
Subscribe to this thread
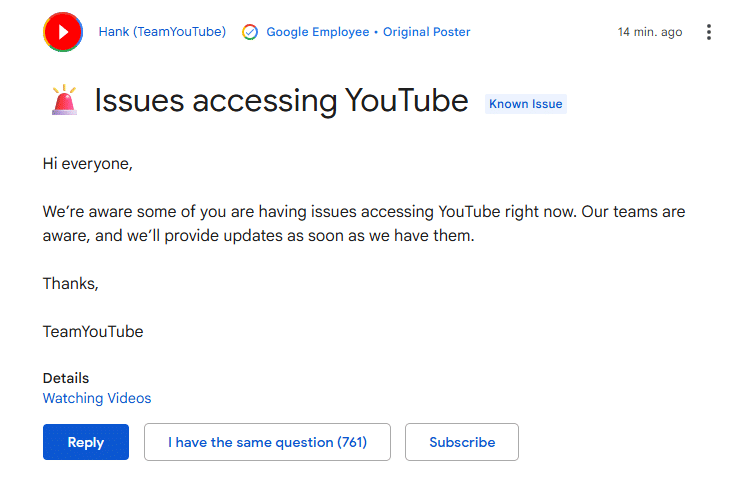(x=462, y=442)
